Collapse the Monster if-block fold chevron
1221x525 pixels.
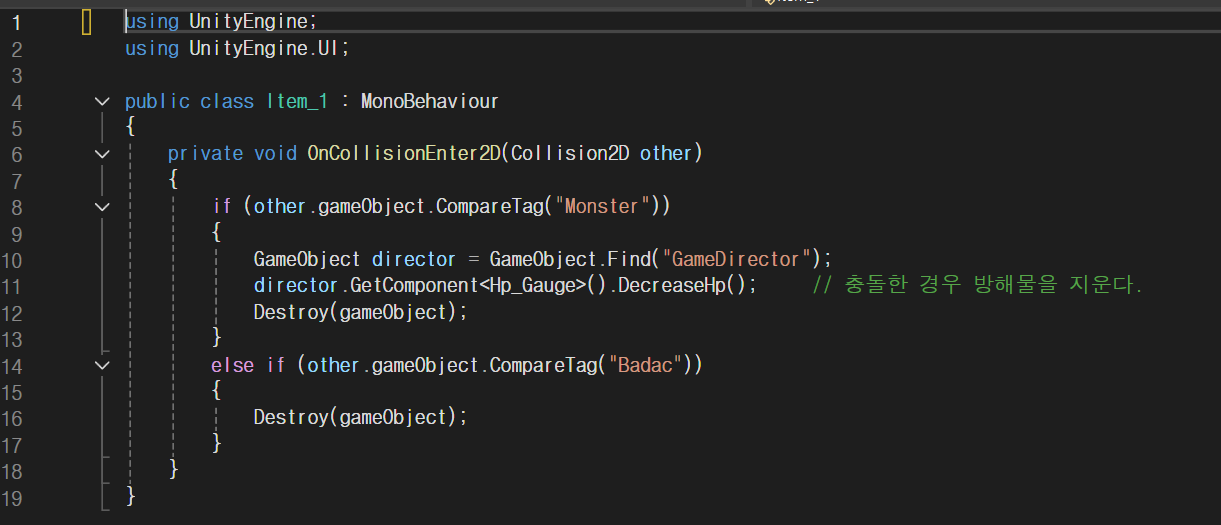click(101, 207)
